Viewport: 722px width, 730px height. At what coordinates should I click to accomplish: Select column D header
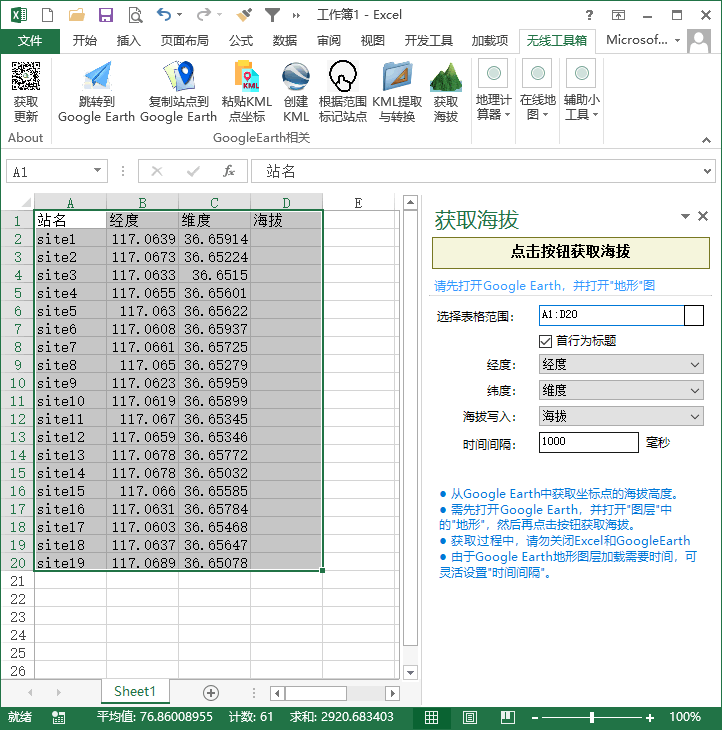[286, 203]
